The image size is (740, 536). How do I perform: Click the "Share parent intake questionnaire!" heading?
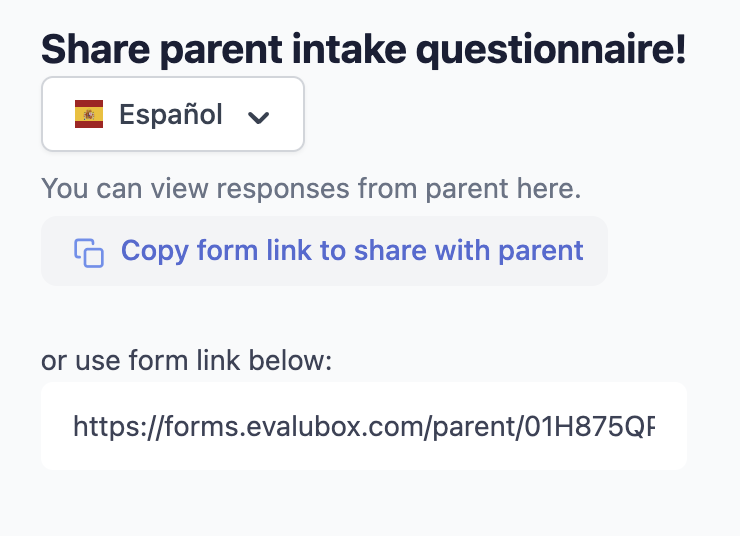pos(363,48)
